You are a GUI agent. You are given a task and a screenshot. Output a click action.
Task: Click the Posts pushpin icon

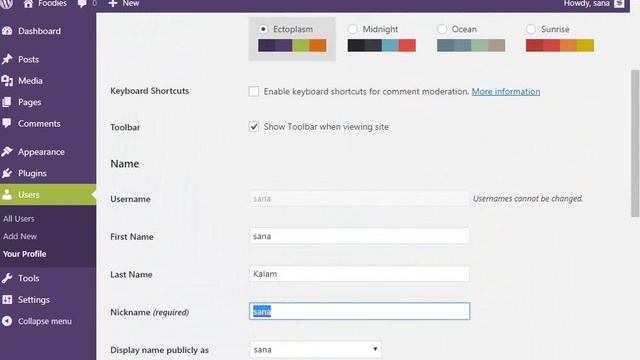click(7, 59)
